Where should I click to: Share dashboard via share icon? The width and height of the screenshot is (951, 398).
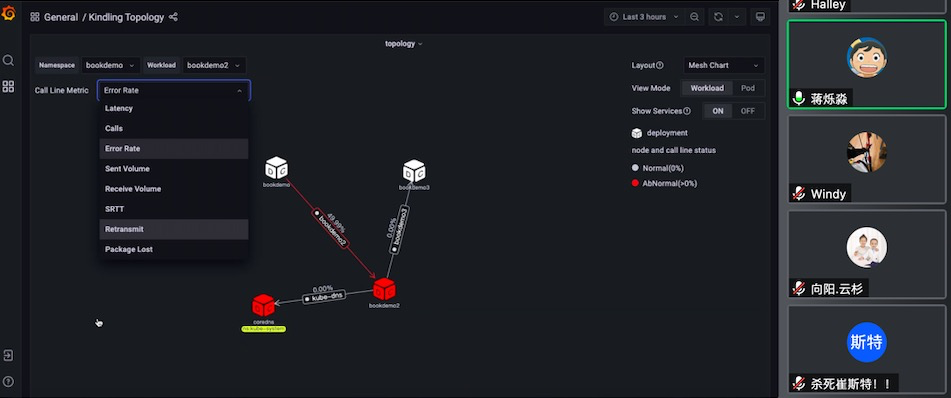pyautogui.click(x=173, y=17)
